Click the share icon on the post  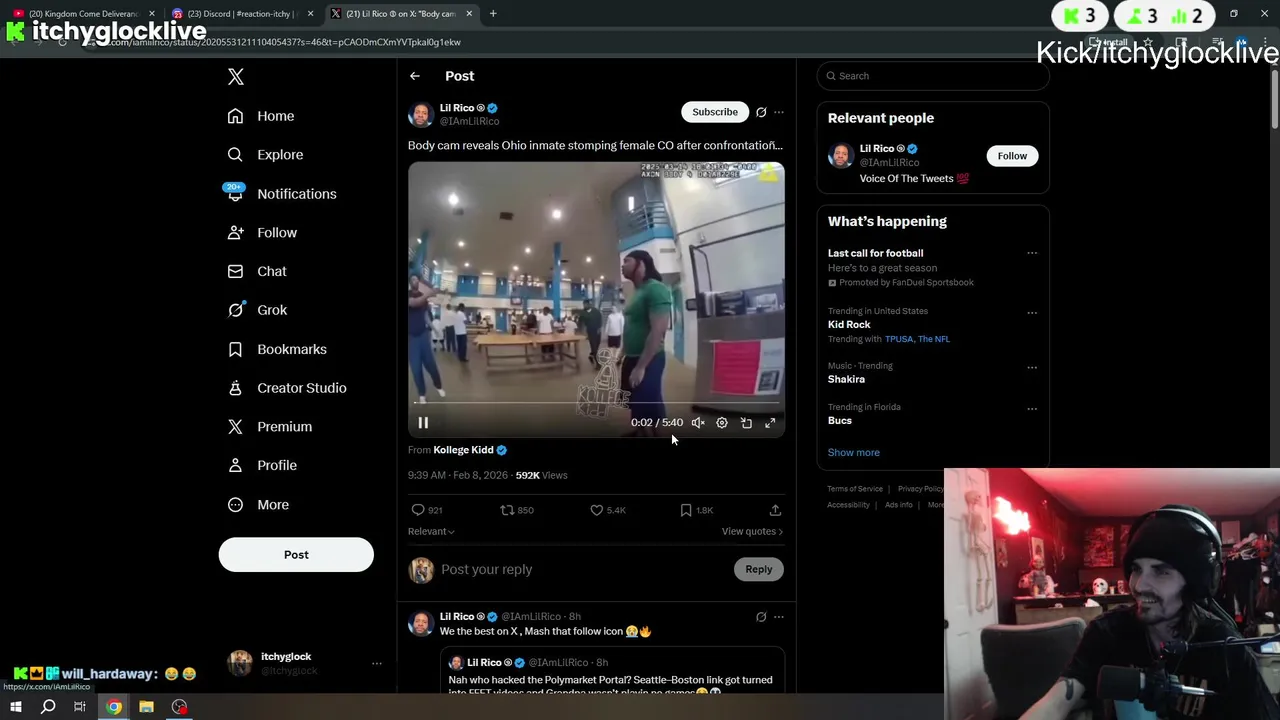[775, 510]
